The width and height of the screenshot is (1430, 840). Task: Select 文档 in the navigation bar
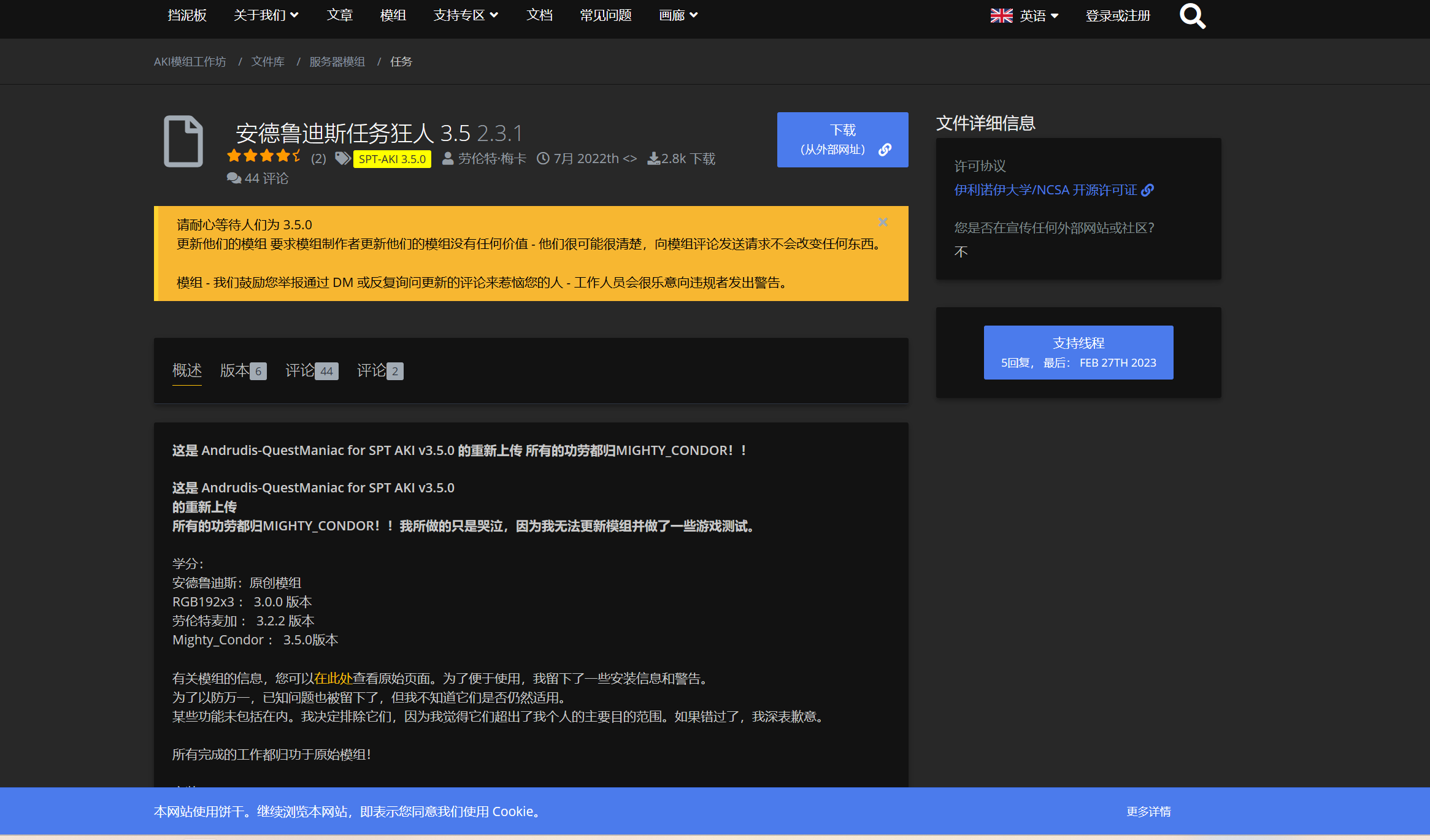click(539, 15)
